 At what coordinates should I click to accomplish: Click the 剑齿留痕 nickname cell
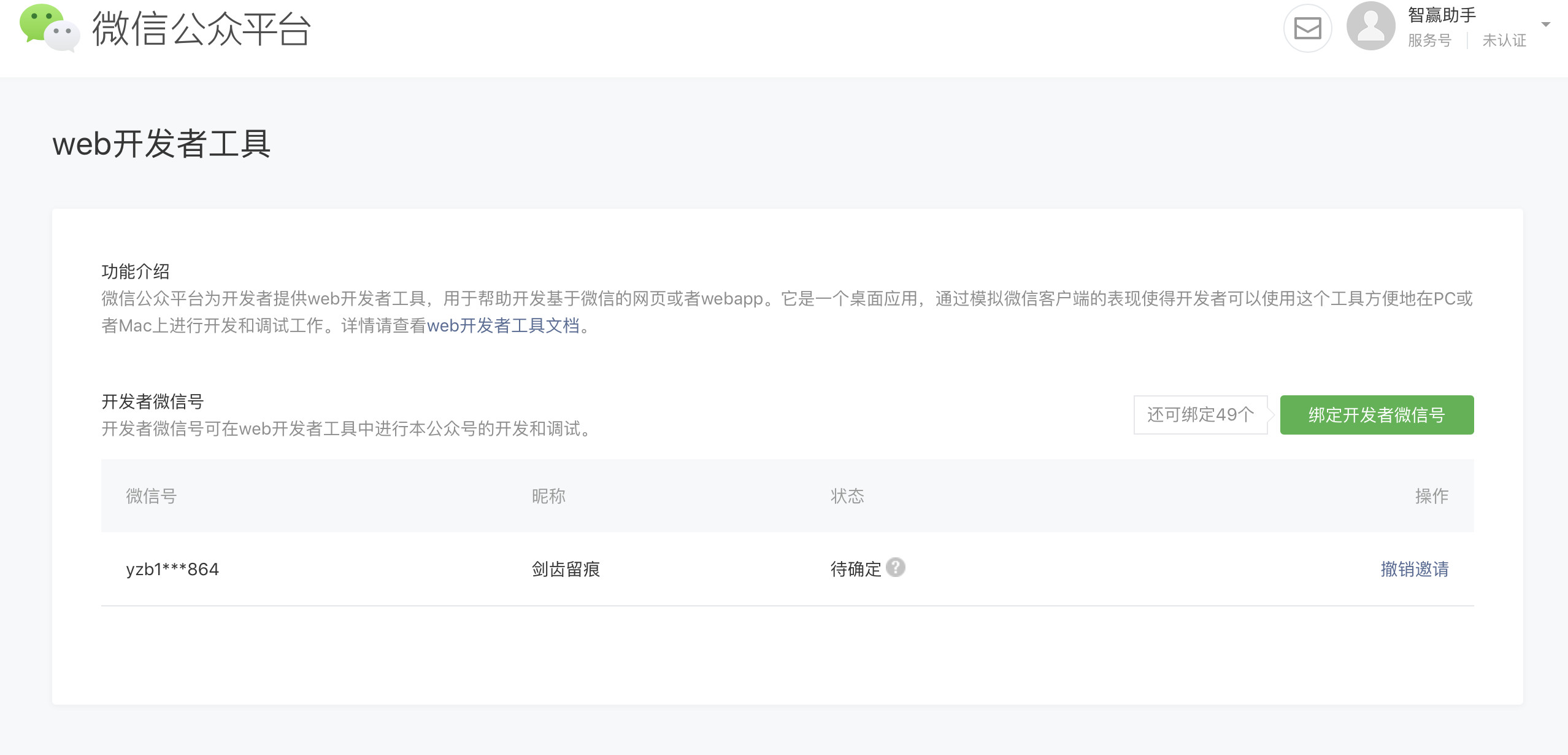tap(566, 569)
